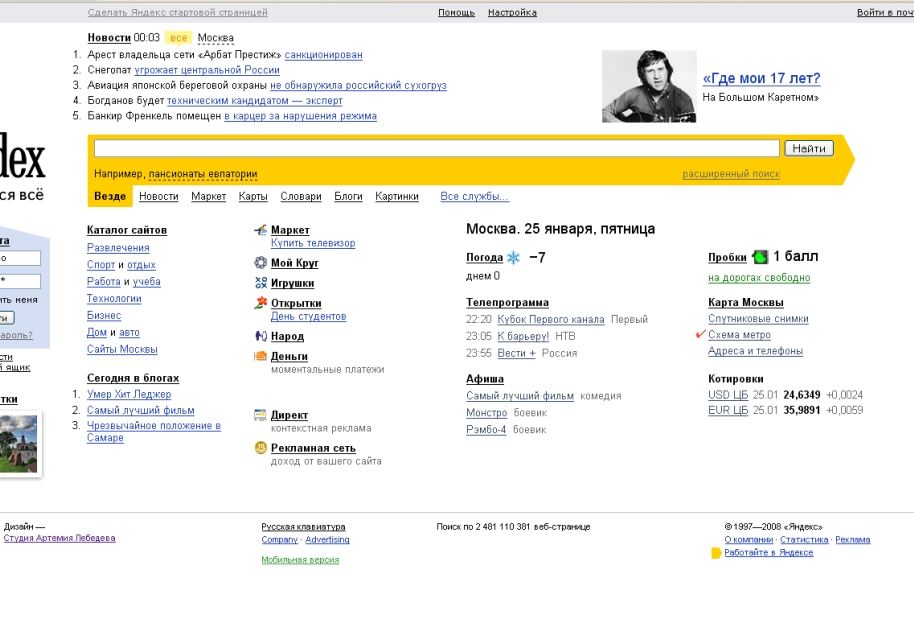Open расширенный поиск advanced search link

coord(731,174)
